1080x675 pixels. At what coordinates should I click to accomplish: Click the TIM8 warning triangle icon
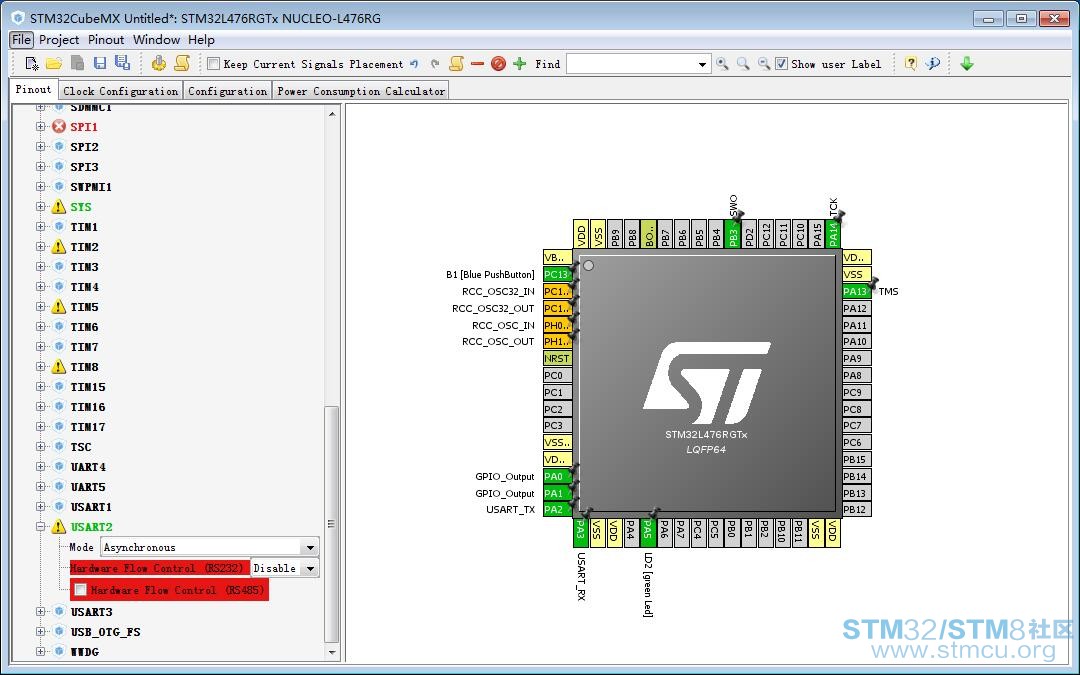(x=59, y=366)
